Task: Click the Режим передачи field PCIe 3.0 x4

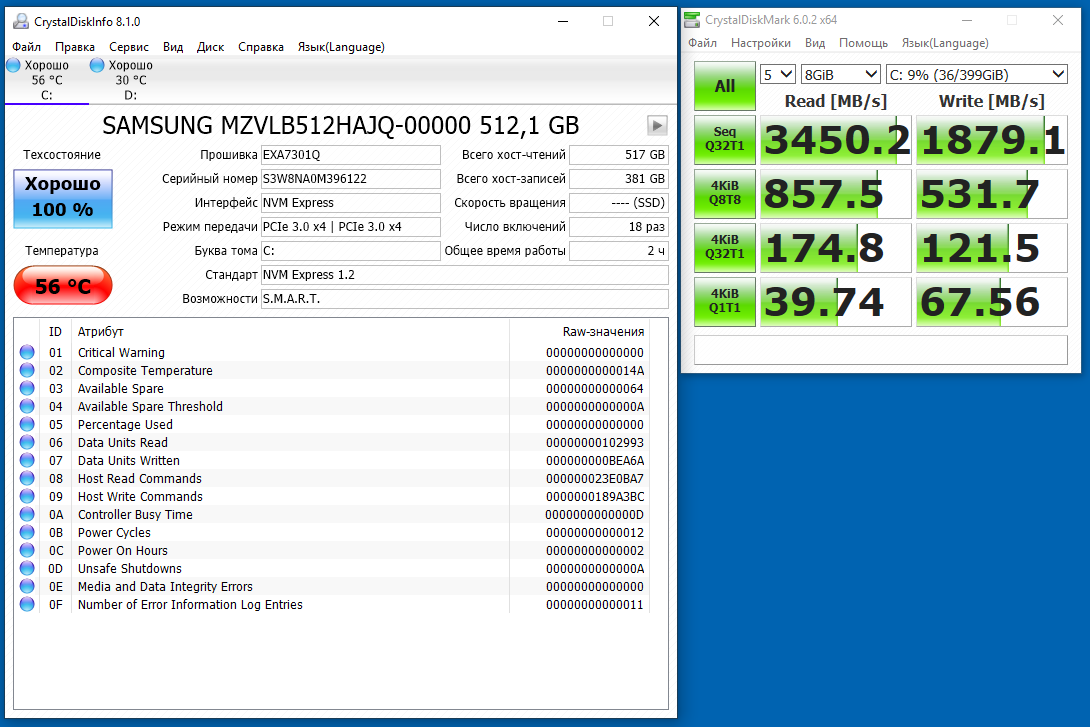Action: [x=350, y=227]
